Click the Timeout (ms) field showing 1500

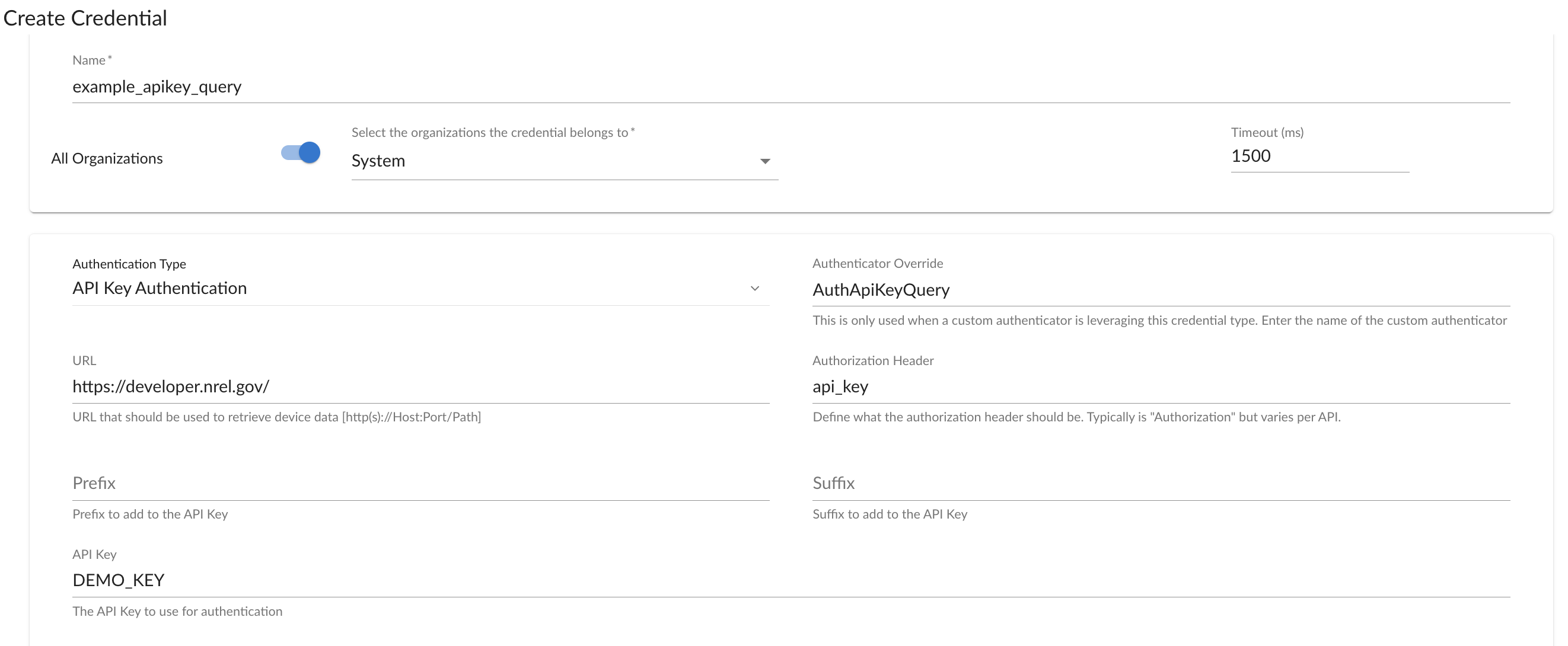click(x=1318, y=156)
